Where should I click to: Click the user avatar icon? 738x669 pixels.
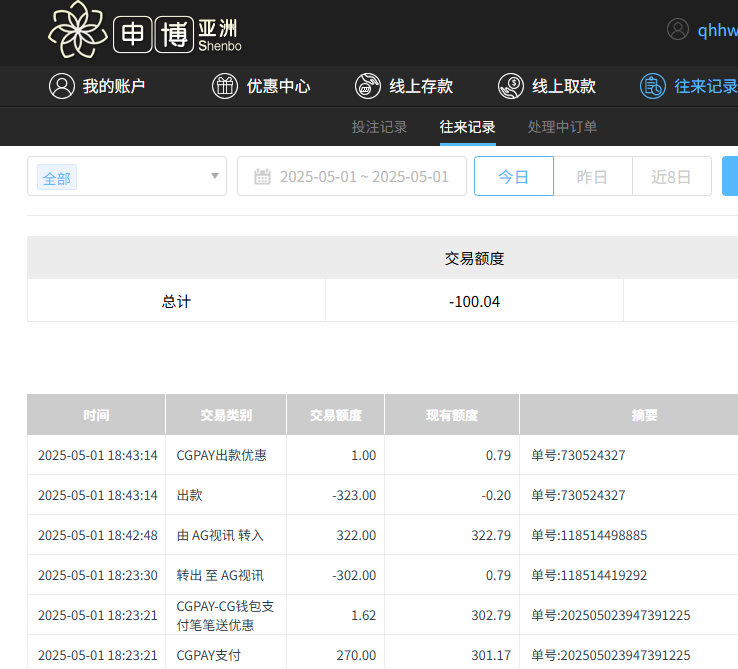pyautogui.click(x=678, y=30)
